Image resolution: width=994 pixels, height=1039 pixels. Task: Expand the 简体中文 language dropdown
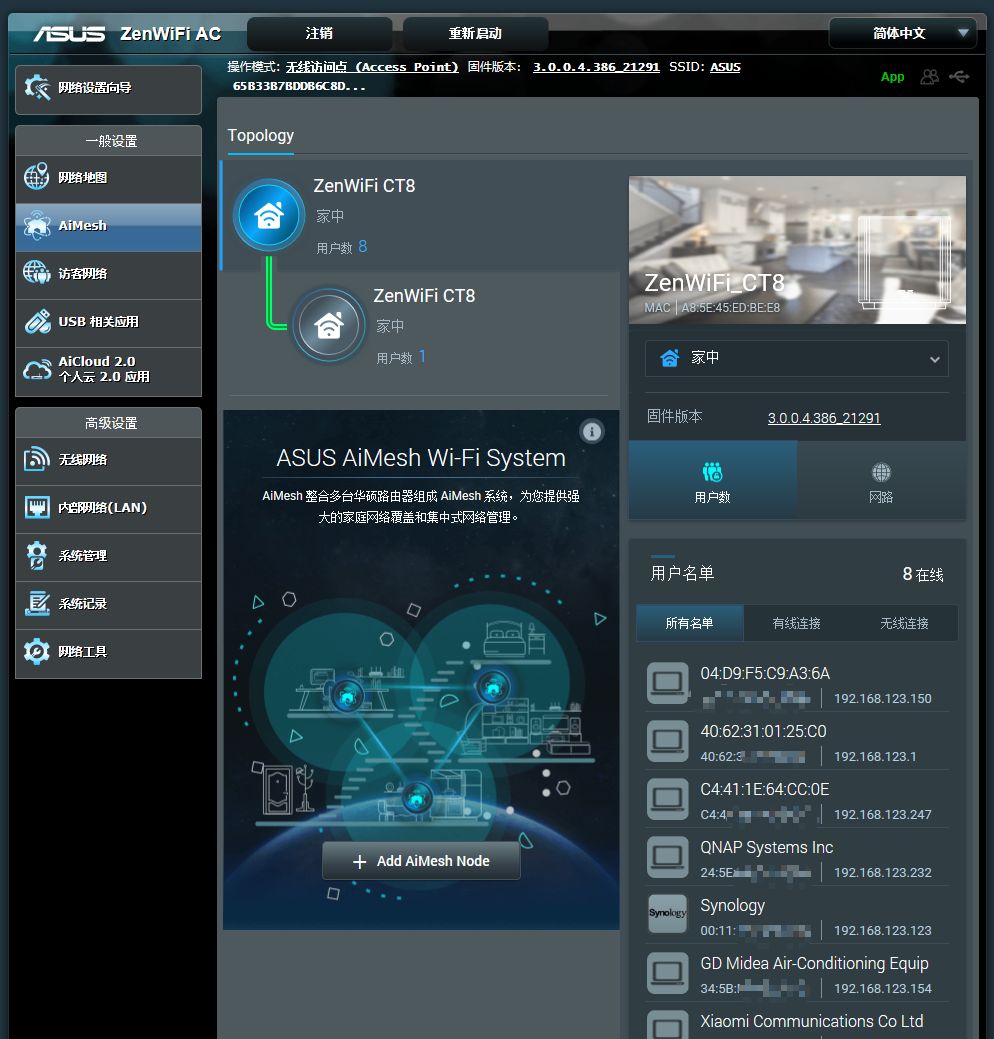point(903,33)
